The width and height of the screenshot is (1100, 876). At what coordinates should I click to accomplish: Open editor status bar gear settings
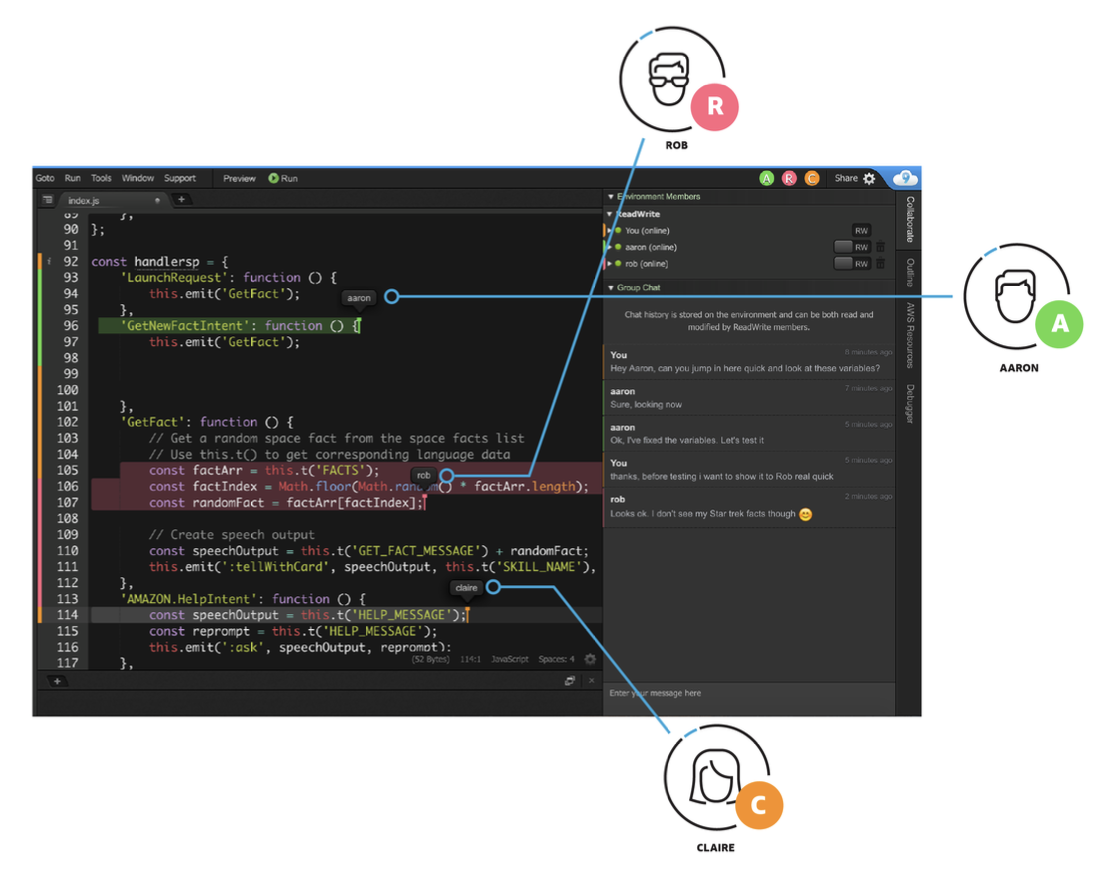point(590,659)
